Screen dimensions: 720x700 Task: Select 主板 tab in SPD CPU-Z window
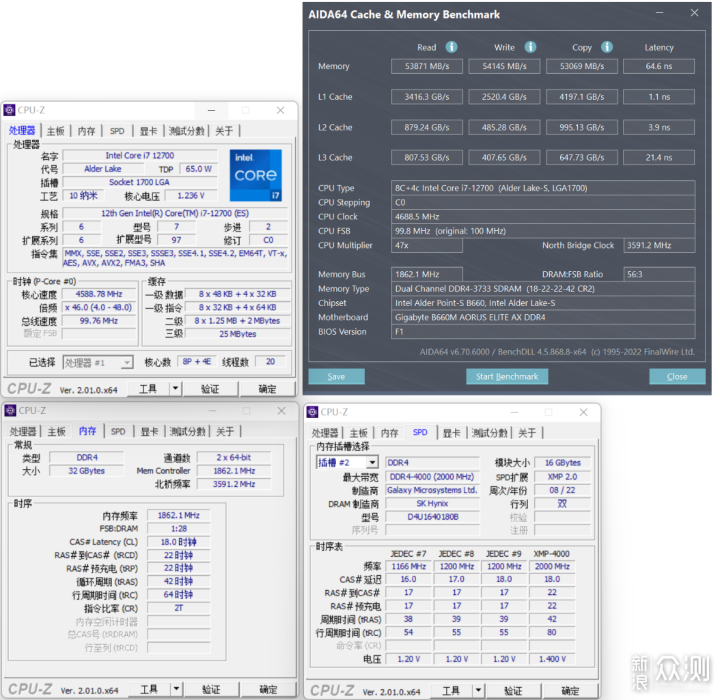point(358,433)
